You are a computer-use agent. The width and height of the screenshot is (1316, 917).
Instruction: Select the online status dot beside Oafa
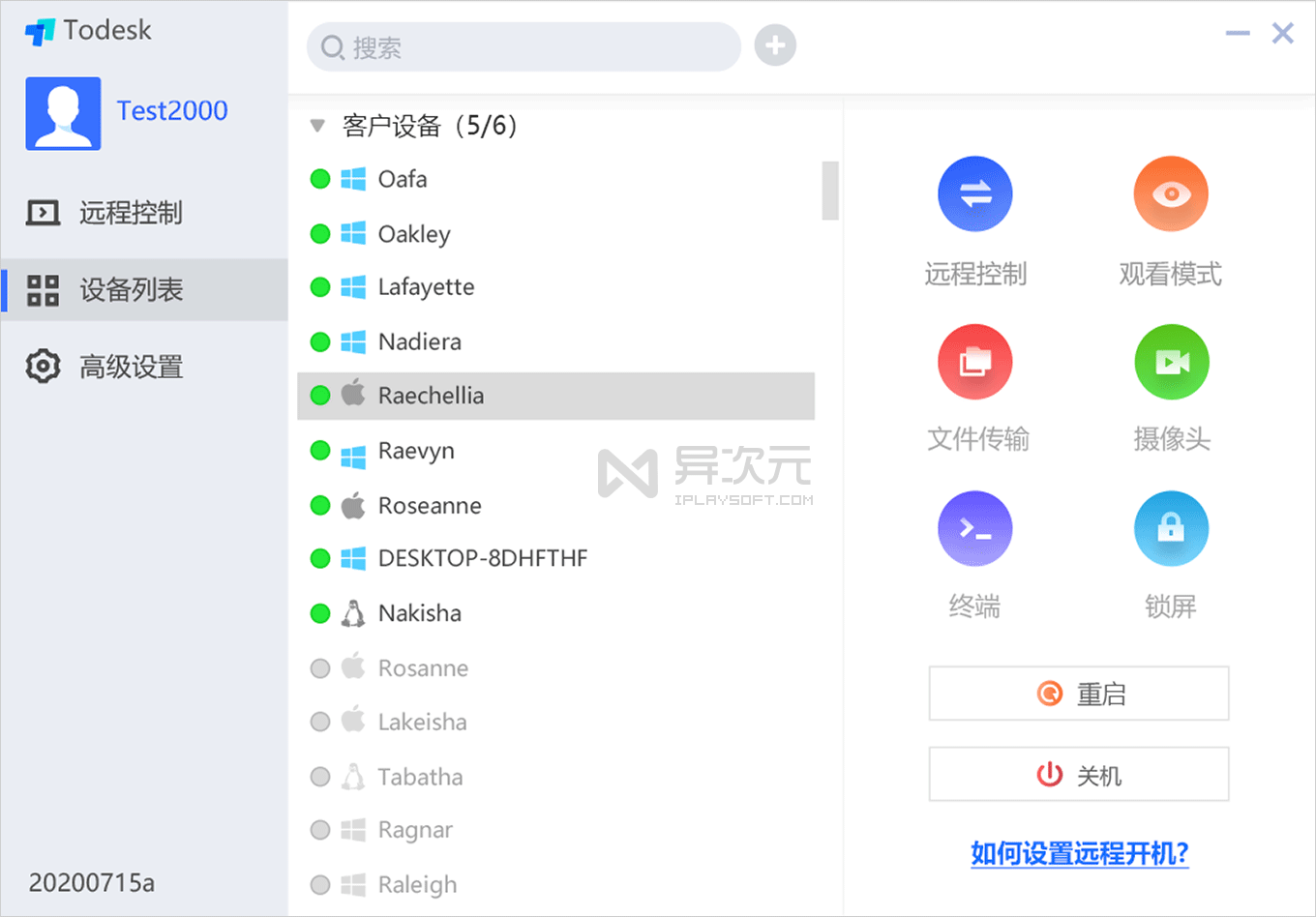pos(319,178)
